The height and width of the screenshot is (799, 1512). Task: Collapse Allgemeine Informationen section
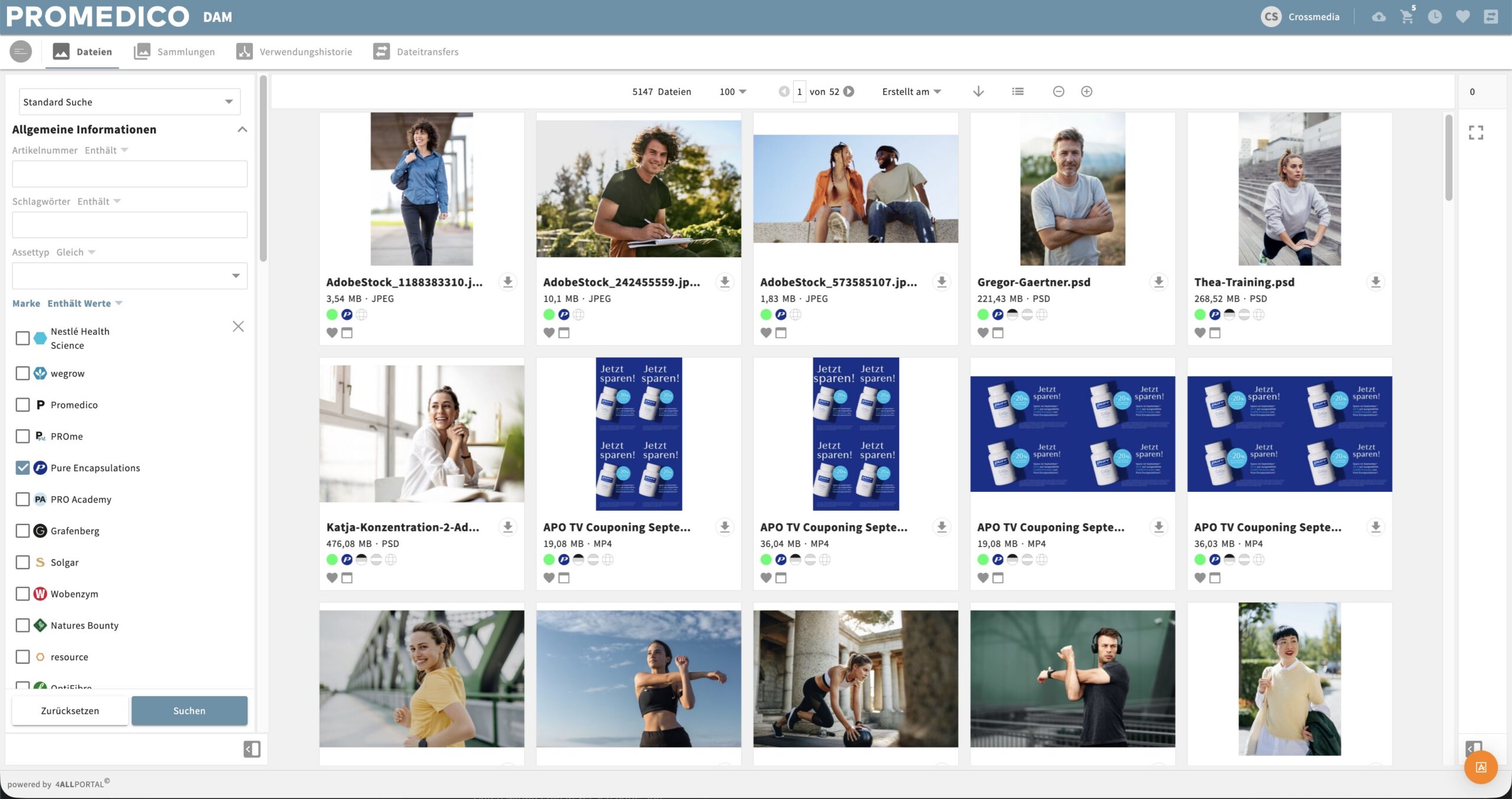(x=242, y=129)
